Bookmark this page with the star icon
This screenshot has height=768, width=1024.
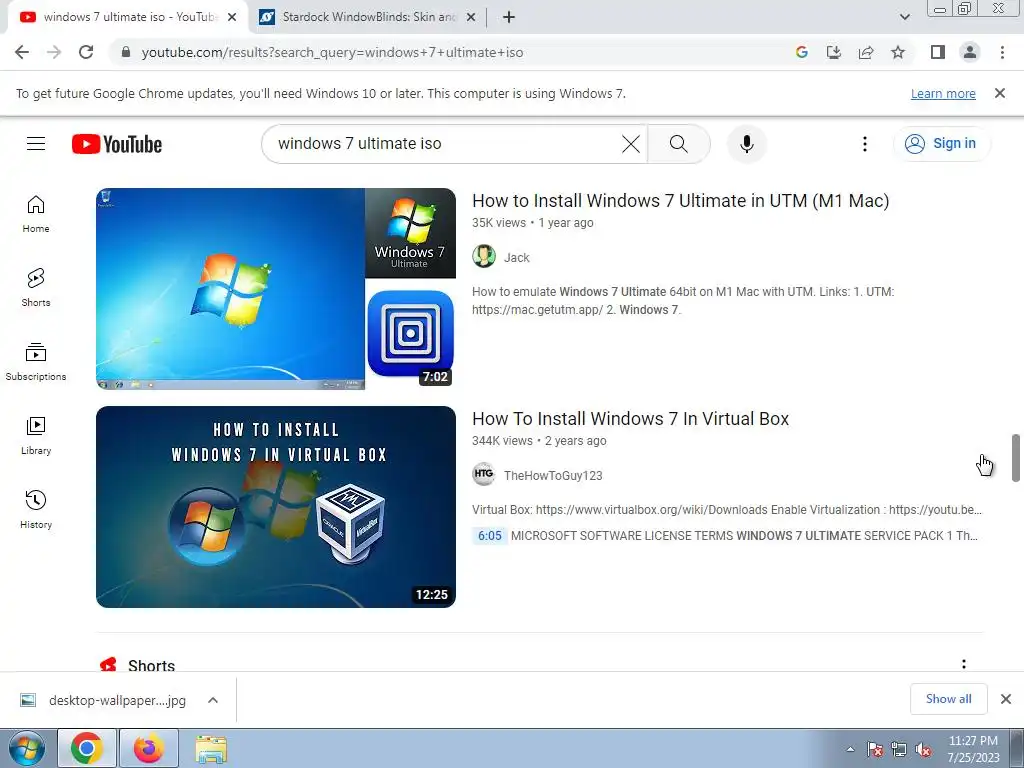[898, 52]
